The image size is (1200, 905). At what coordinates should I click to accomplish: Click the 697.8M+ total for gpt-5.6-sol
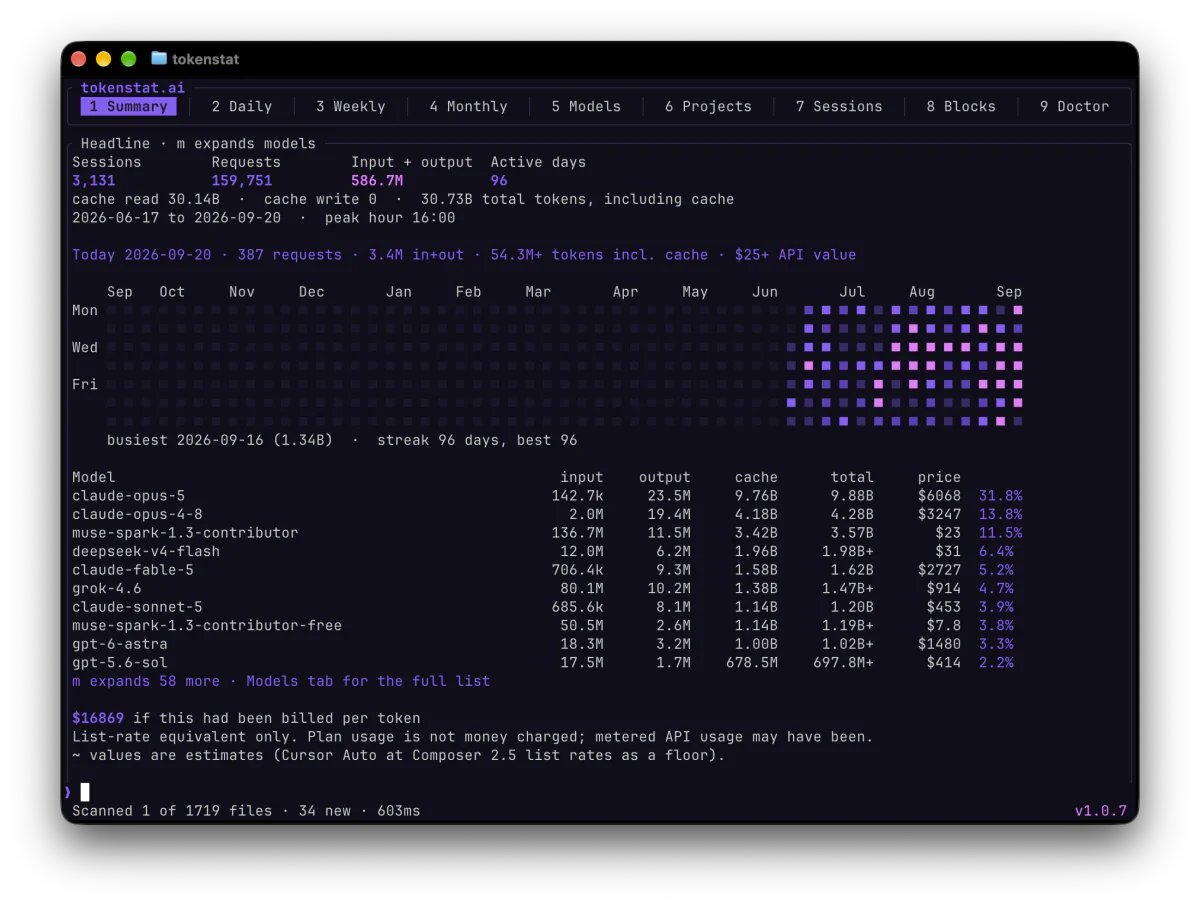[844, 662]
